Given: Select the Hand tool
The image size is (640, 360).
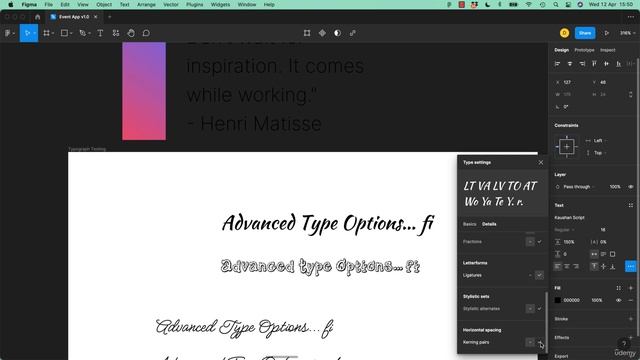Looking at the screenshot, I should click(x=131, y=33).
